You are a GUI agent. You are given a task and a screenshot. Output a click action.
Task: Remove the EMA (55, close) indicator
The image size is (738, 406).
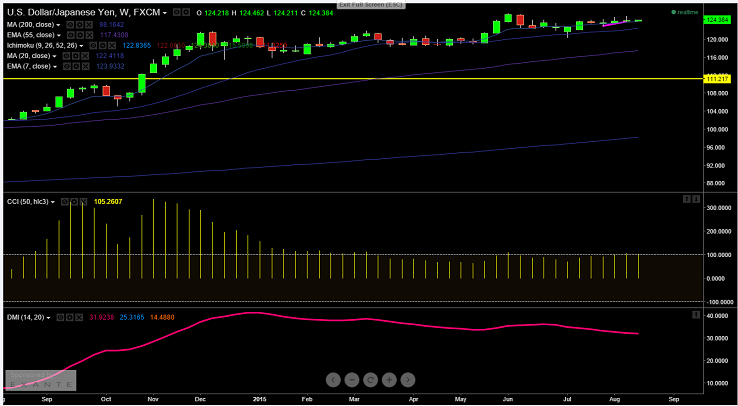(89, 35)
